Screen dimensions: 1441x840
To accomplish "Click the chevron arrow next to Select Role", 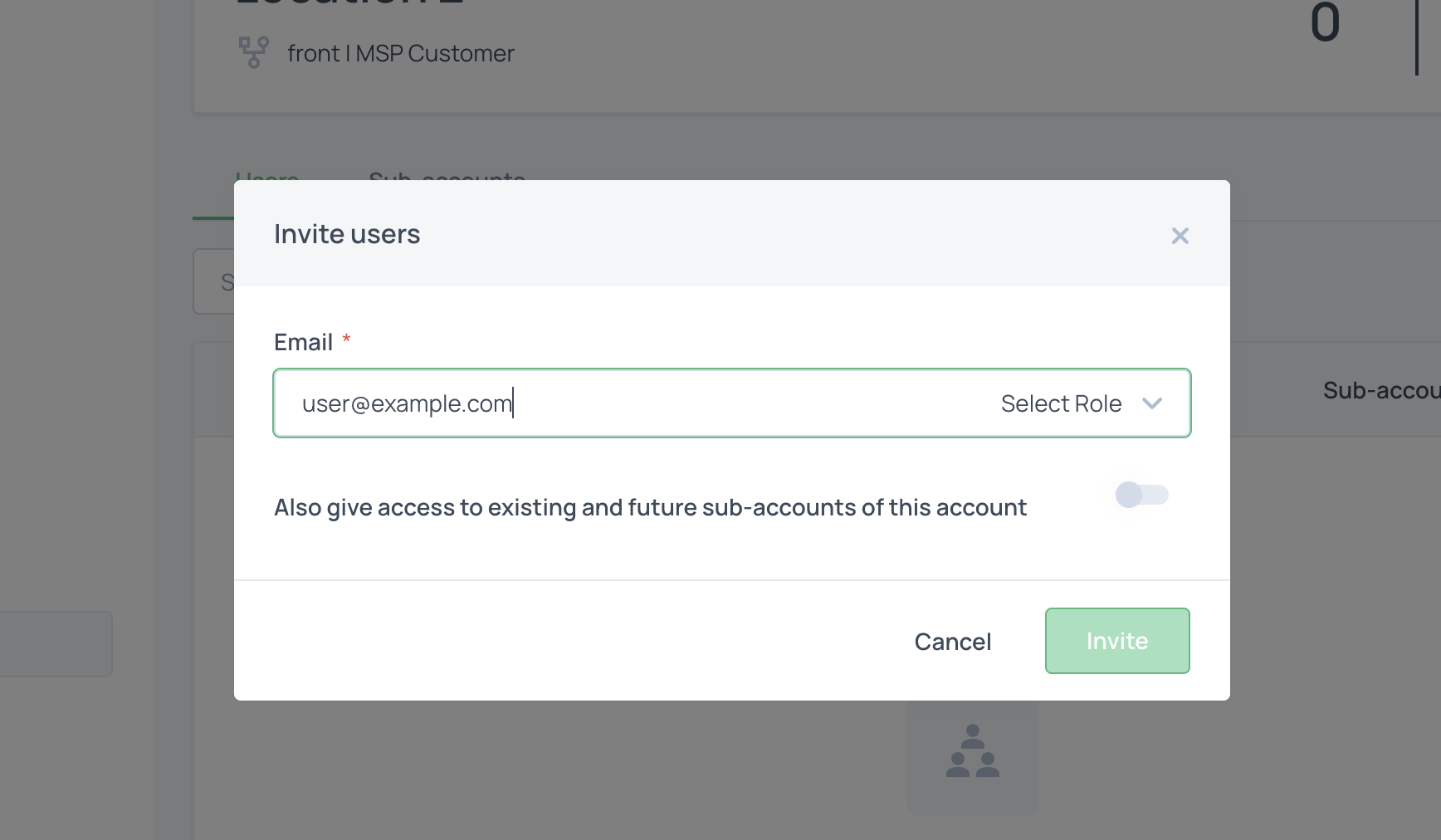I will click(1151, 403).
